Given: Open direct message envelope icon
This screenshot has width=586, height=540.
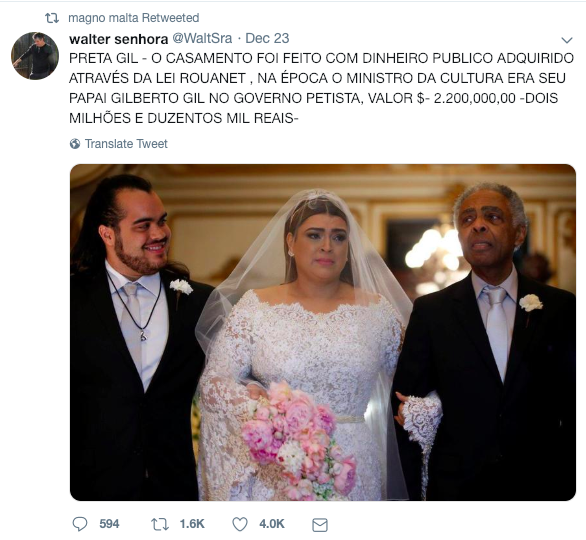Looking at the screenshot, I should (320, 525).
